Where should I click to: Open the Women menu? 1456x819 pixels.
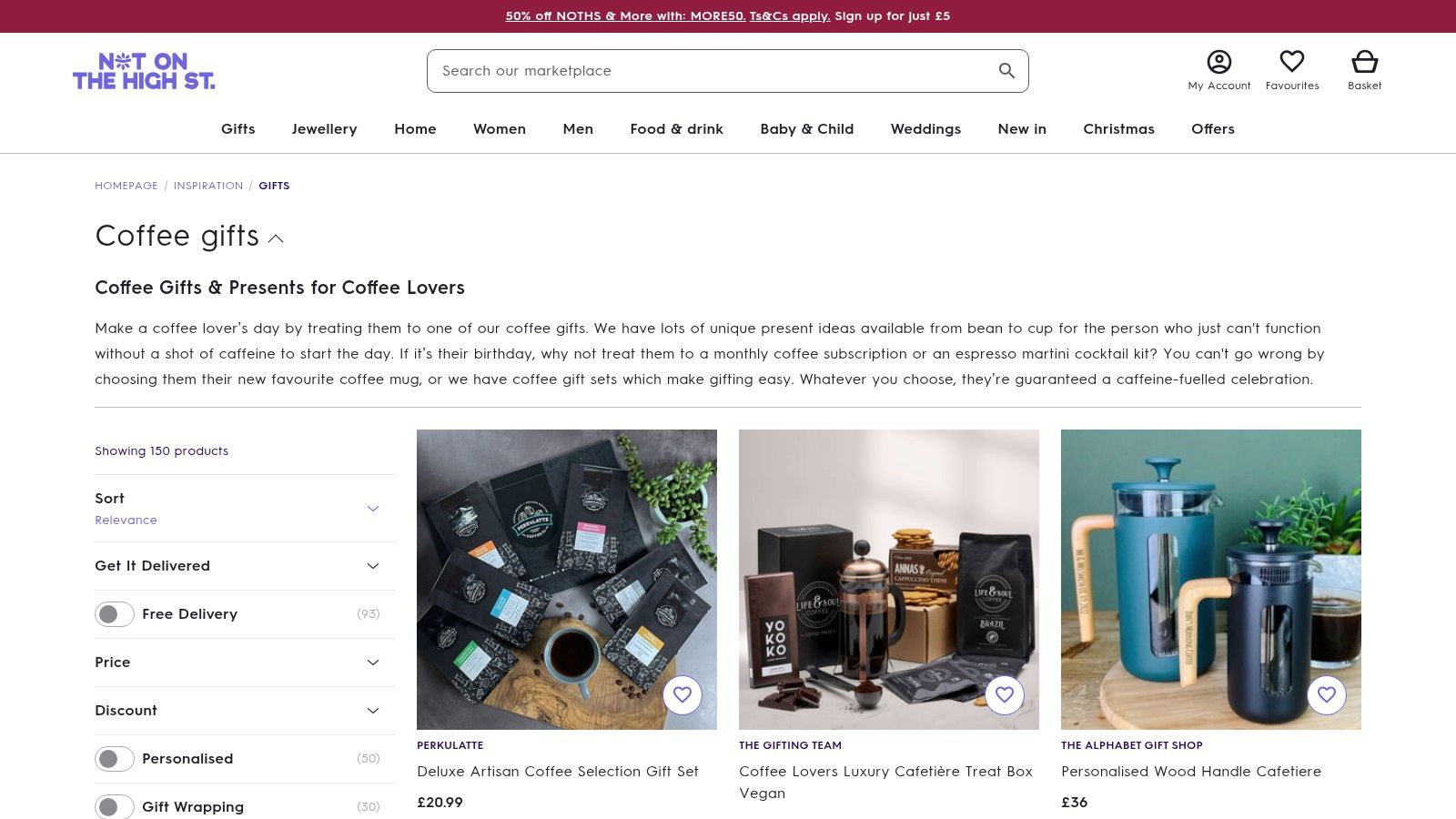coord(500,129)
